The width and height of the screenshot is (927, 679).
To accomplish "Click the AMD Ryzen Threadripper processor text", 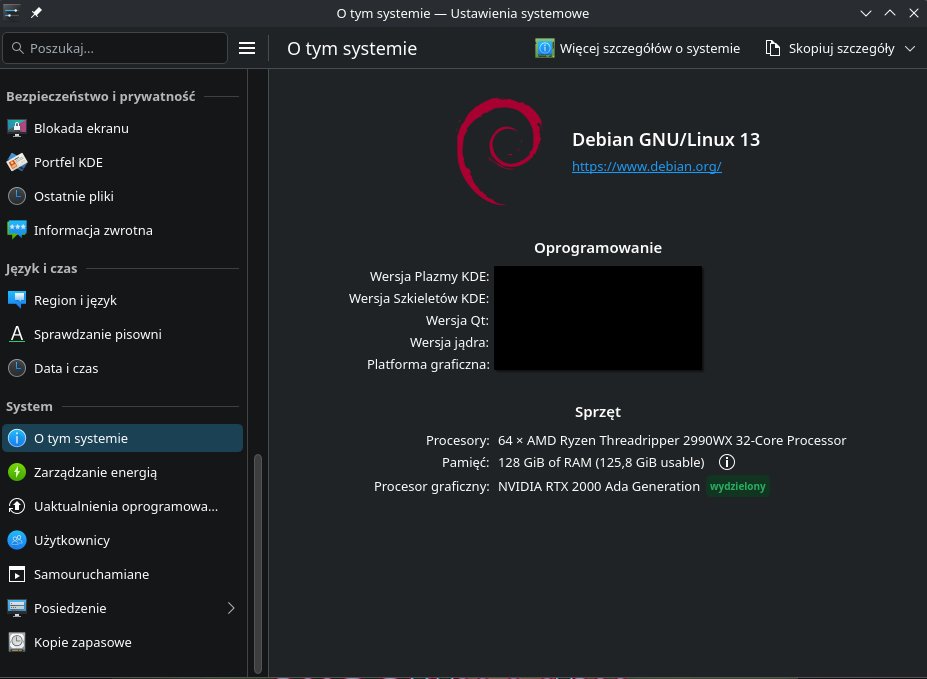I will 672,440.
